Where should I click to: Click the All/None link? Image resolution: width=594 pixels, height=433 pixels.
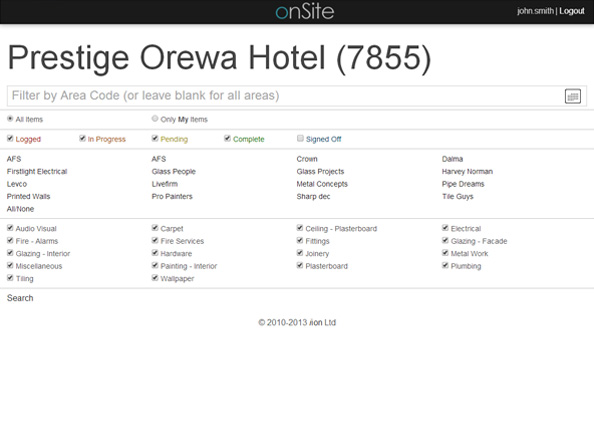click(20, 209)
